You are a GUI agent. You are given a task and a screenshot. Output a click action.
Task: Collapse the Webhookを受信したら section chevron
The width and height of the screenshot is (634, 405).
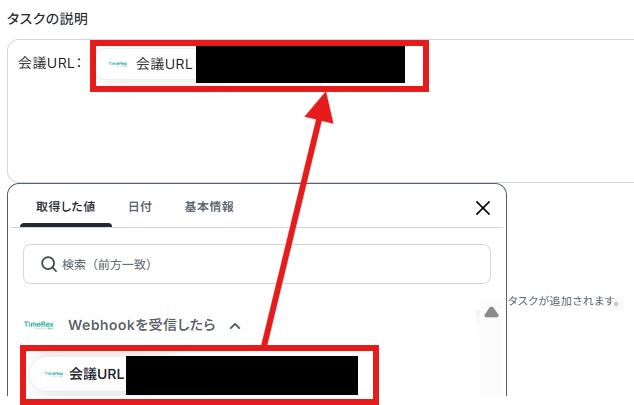pyautogui.click(x=235, y=326)
